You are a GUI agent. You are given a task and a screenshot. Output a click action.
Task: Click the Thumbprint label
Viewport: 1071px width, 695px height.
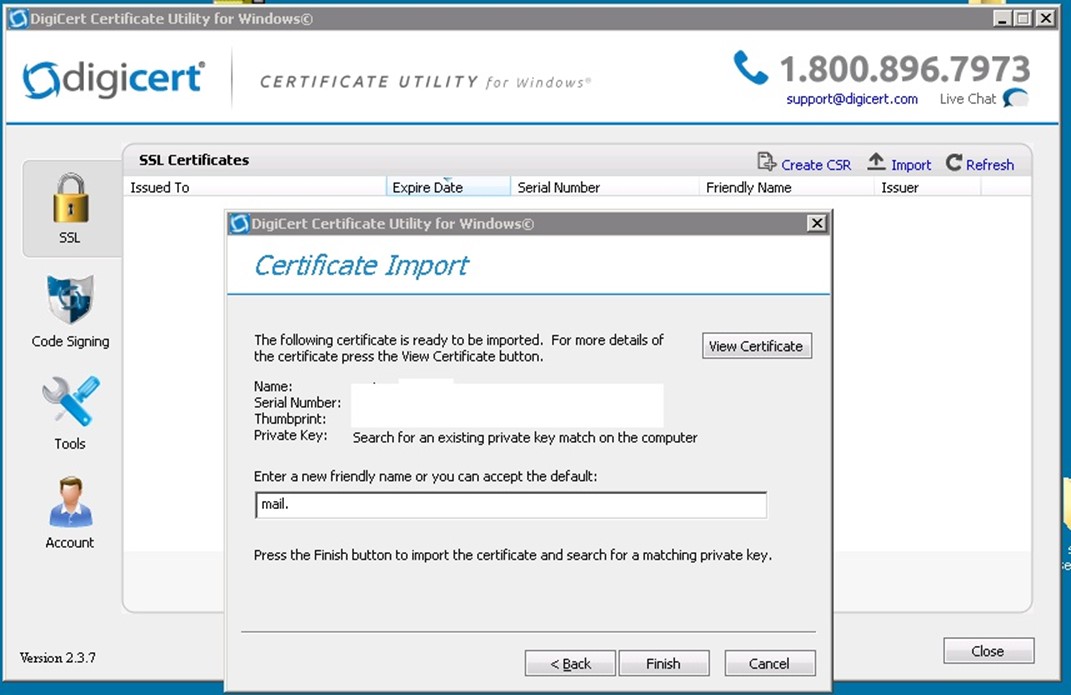click(x=290, y=419)
